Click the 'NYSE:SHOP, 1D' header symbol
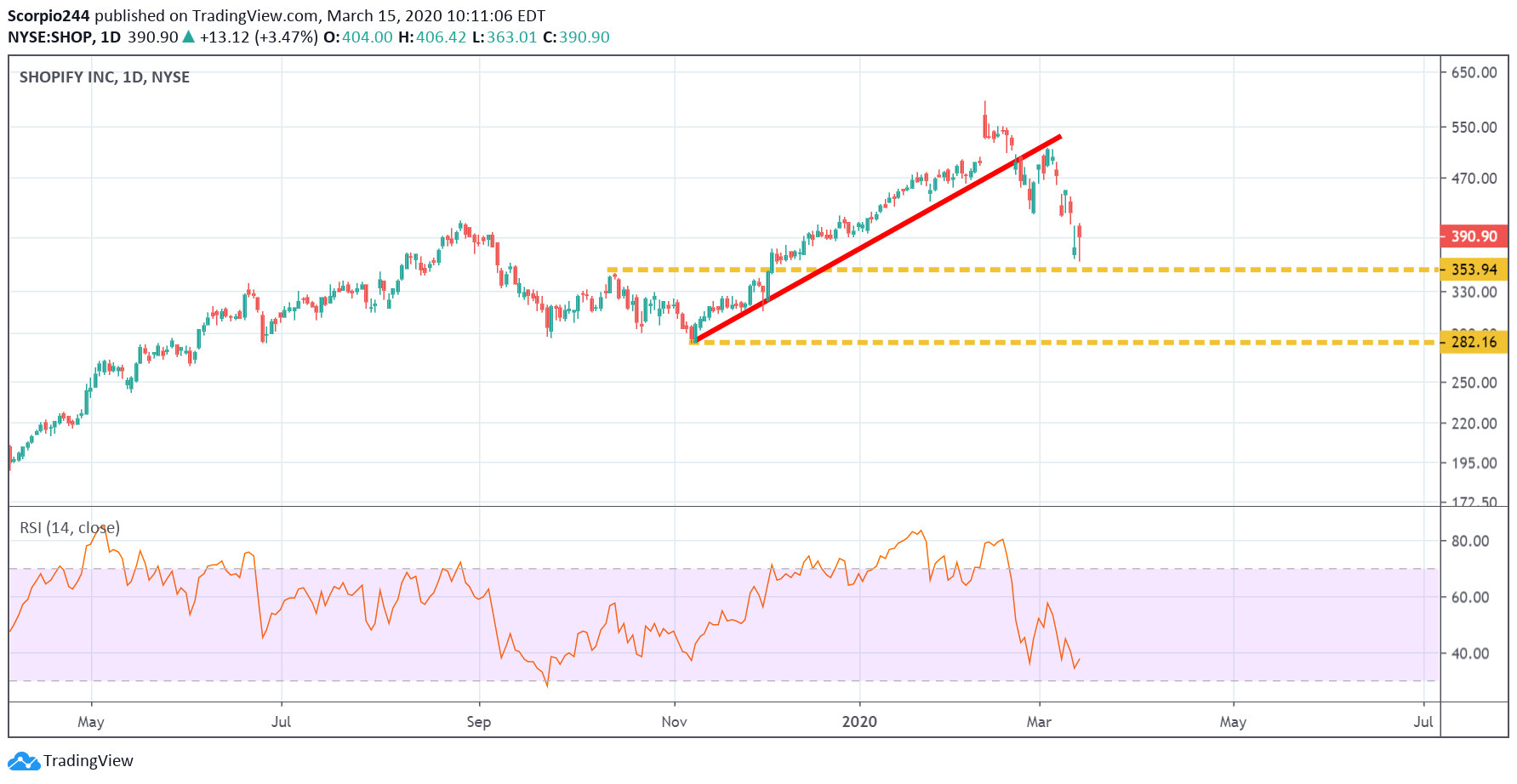Screen dimensions: 1517x784 pos(65,37)
